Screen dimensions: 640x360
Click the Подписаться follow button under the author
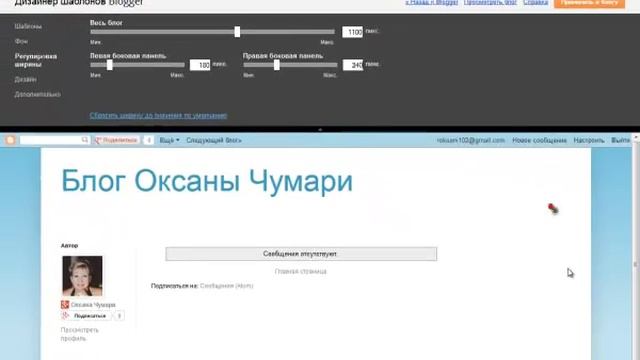click(86, 316)
